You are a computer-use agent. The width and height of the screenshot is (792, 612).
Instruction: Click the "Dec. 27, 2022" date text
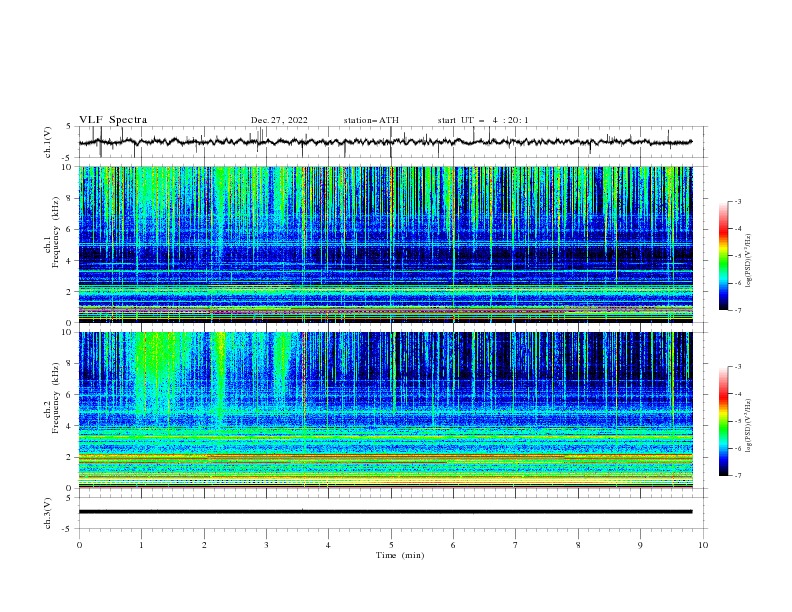point(279,120)
